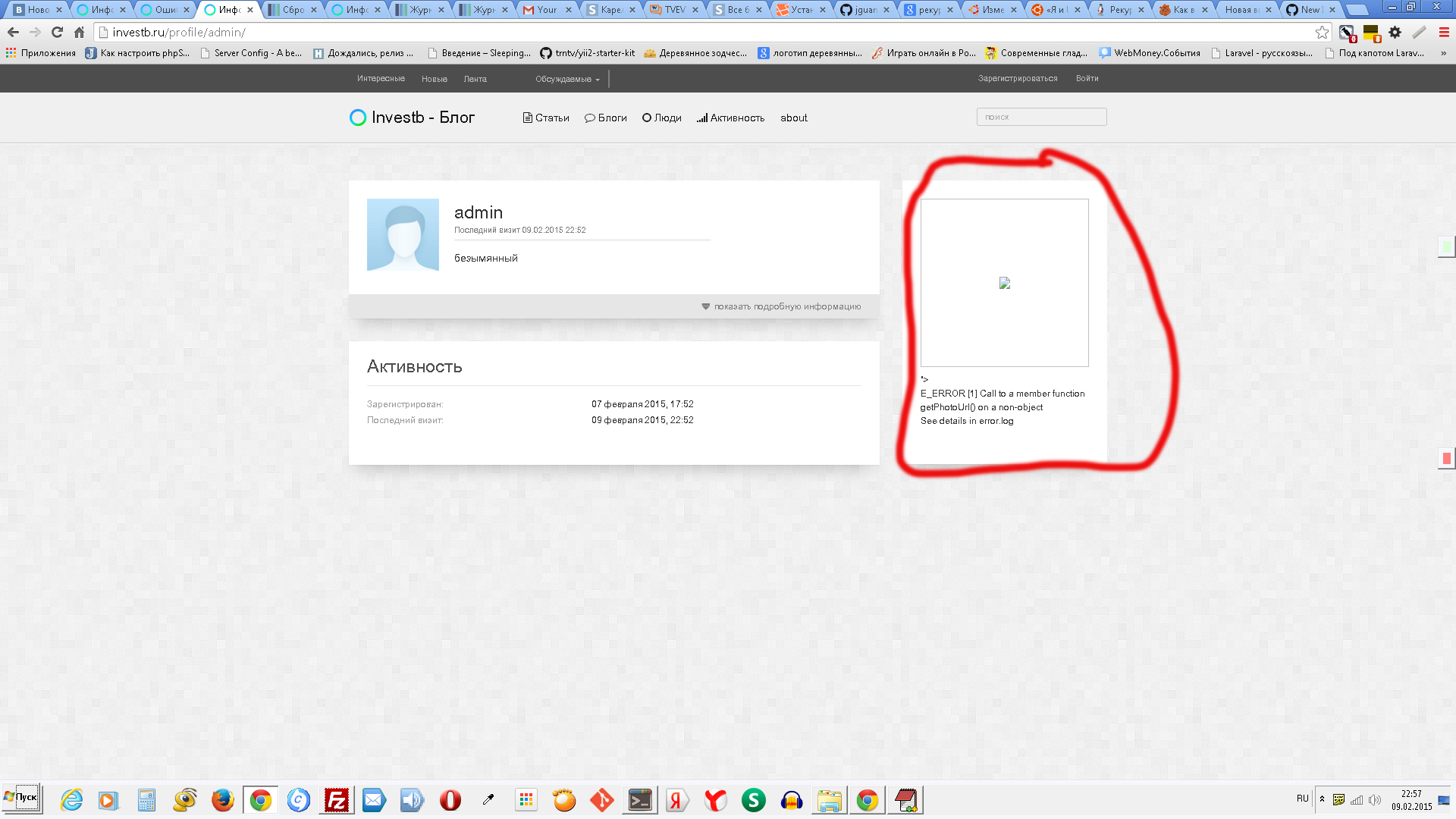Screen dimensions: 1456x819
Task: Expand the Обсуждаемые dropdown
Action: [x=567, y=79]
